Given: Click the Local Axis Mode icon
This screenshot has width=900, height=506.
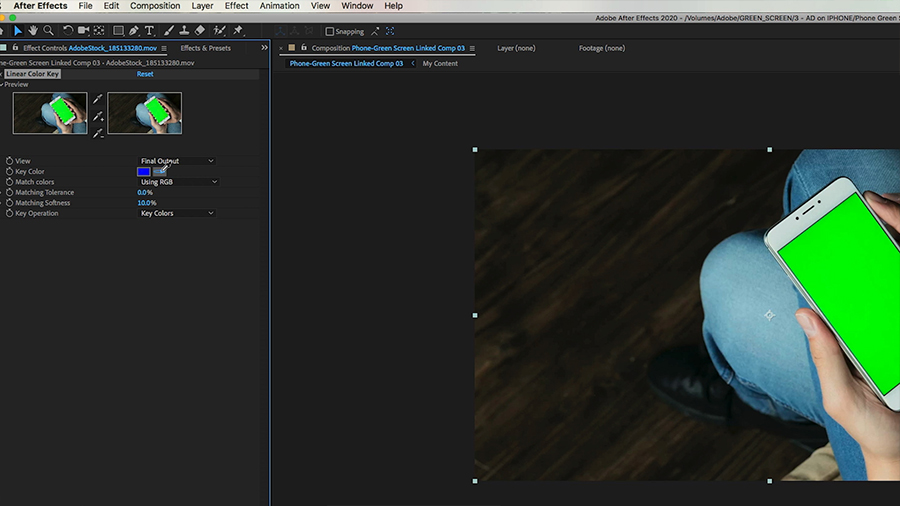Looking at the screenshot, I should (280, 31).
